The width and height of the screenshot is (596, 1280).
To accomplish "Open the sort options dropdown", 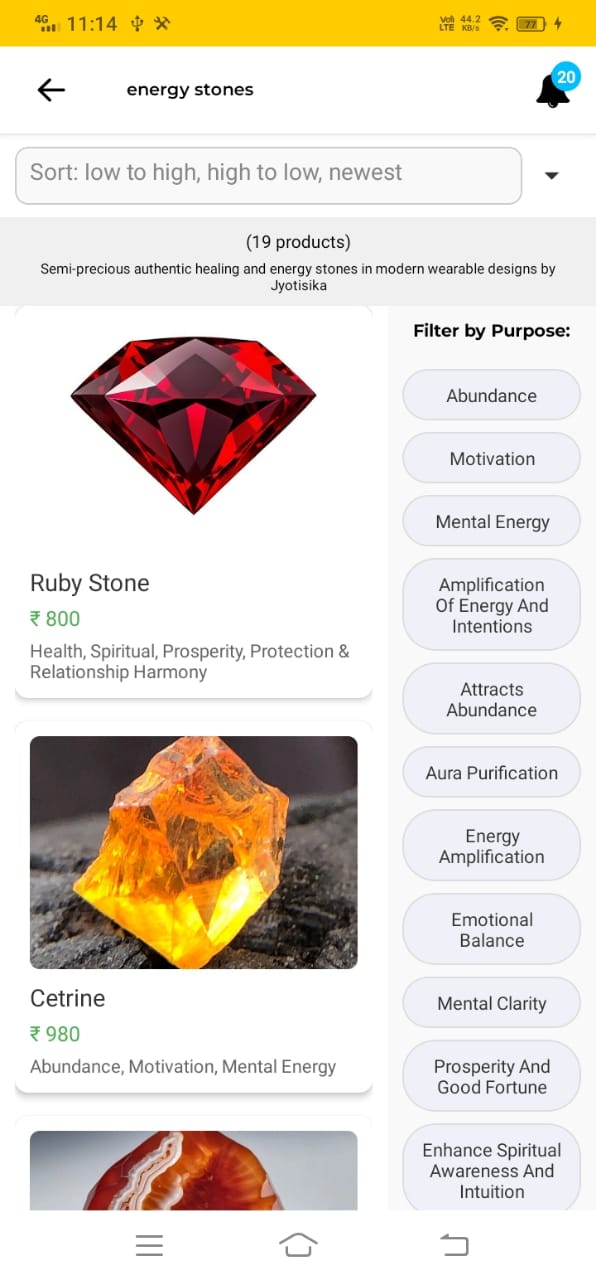I will pos(268,175).
